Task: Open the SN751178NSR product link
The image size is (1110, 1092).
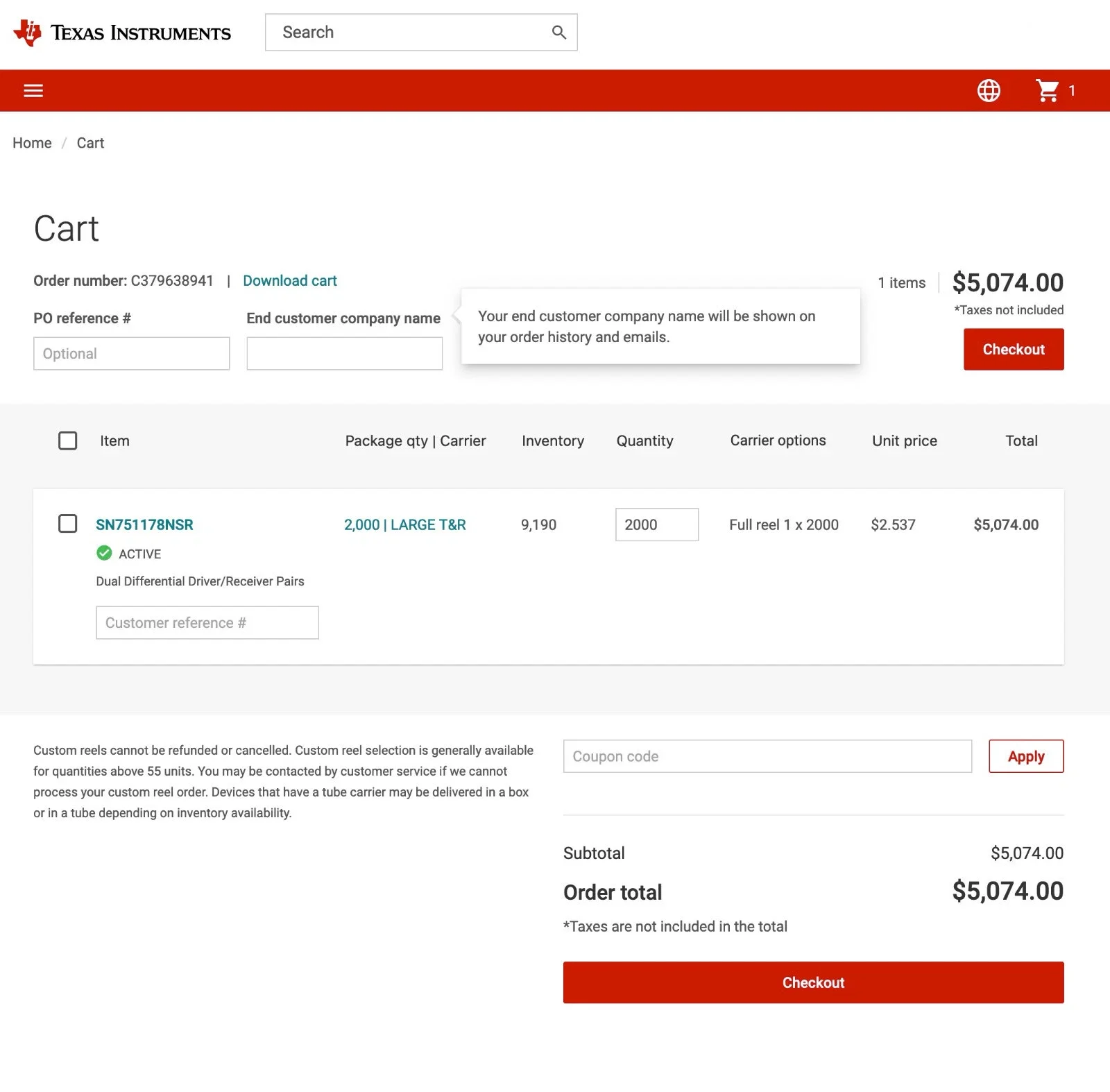Action: (144, 524)
